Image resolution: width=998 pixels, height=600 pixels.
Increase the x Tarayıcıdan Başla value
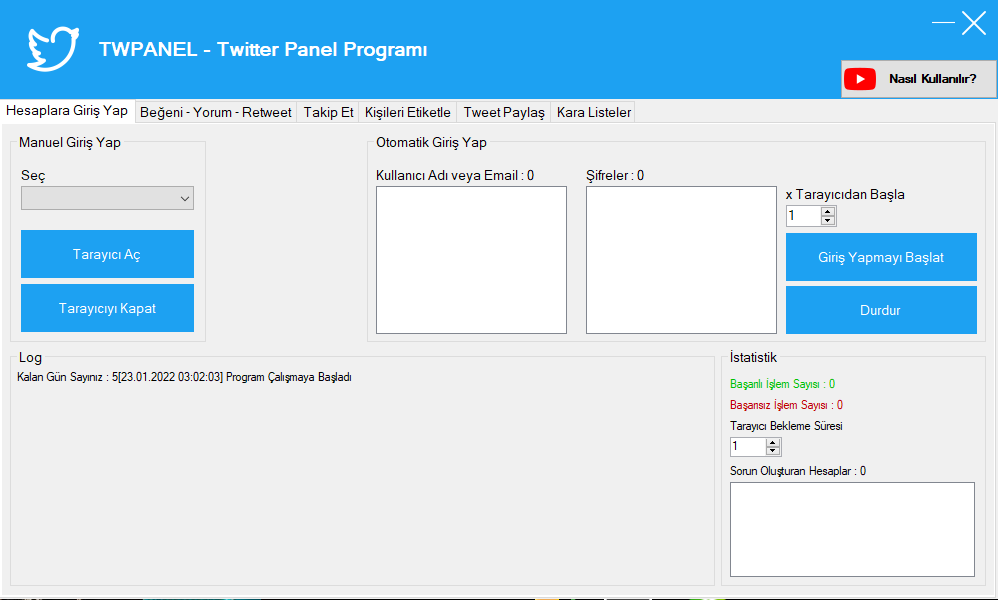click(x=828, y=211)
